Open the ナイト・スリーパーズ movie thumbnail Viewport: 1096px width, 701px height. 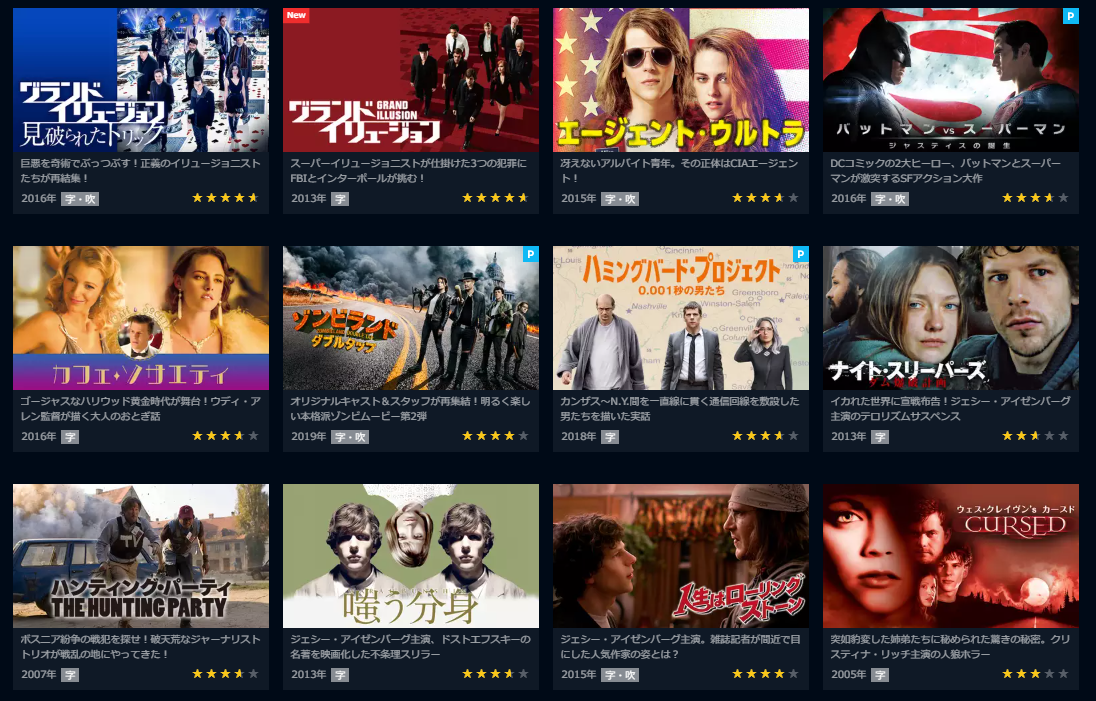point(951,317)
